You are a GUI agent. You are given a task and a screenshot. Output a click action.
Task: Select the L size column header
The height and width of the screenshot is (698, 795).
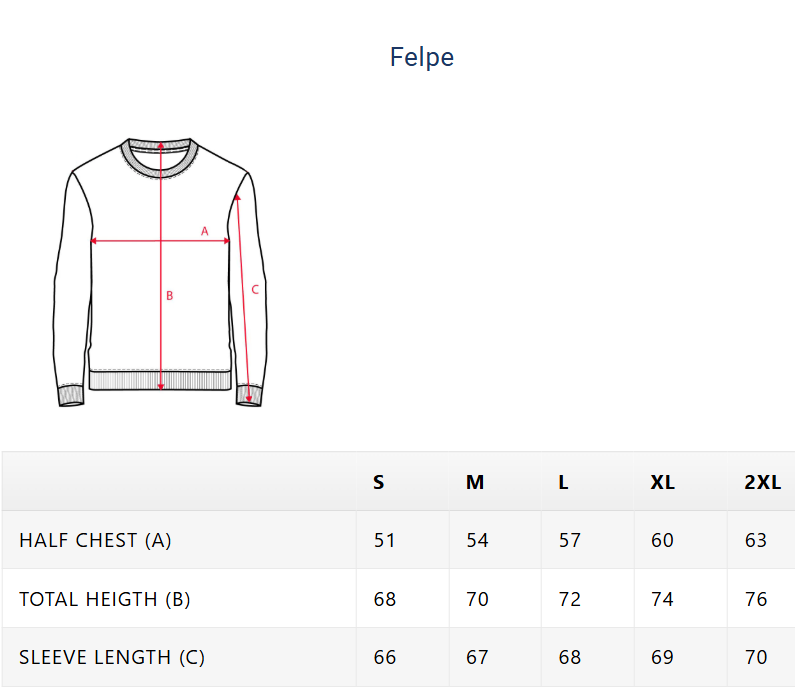[564, 482]
